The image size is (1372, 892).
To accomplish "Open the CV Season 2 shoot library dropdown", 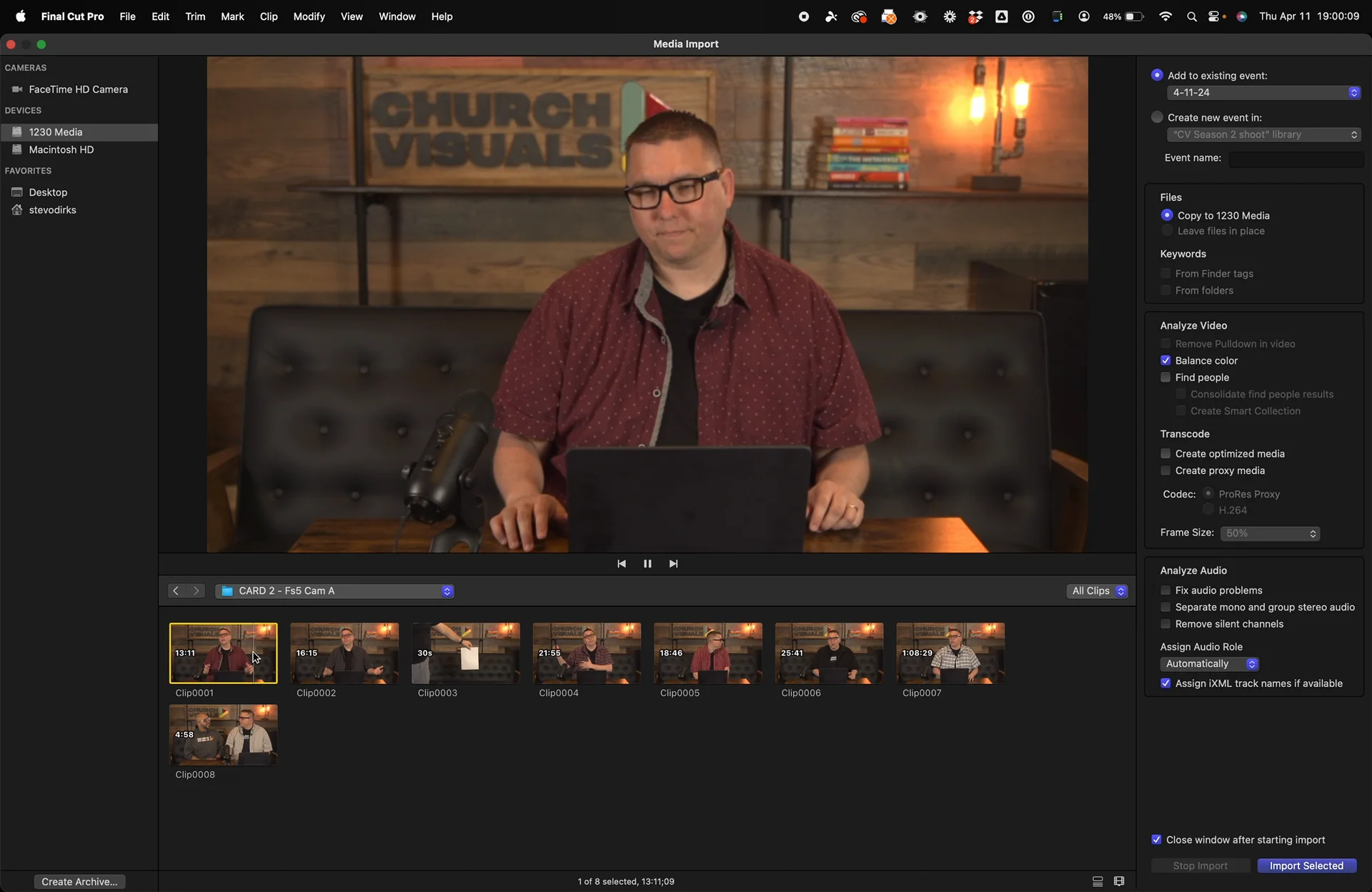I will click(x=1263, y=134).
